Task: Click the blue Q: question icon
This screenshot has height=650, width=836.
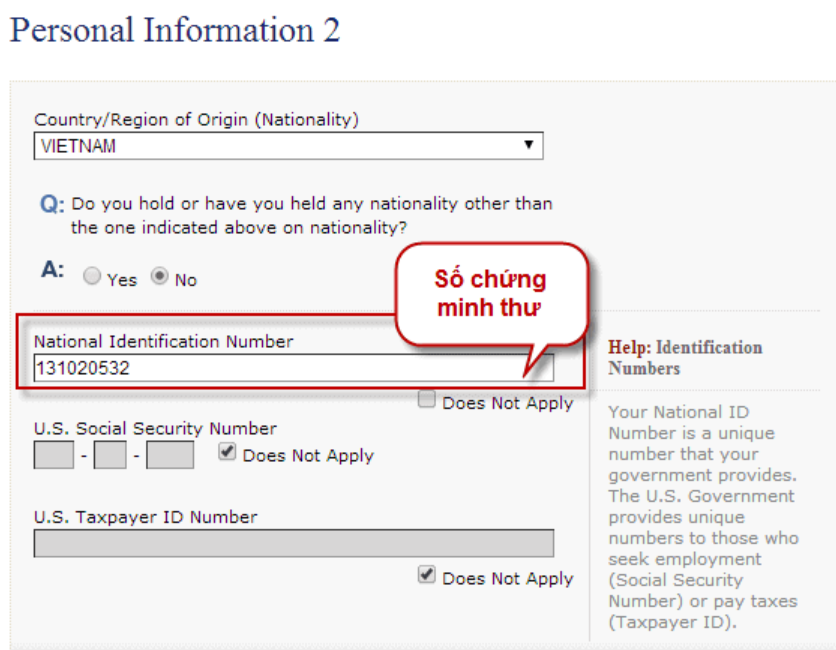Action: 52,205
